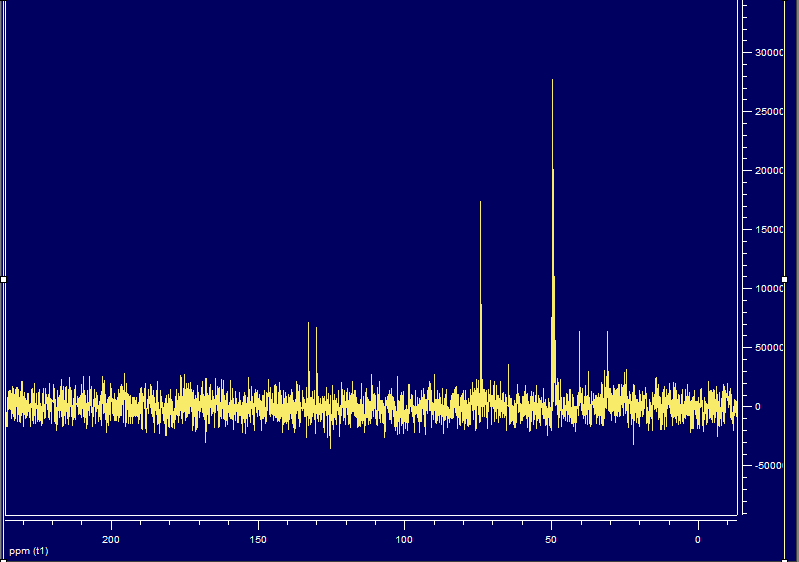Viewport: 799px width, 562px height.
Task: Click the '10000' intensity axis label
Action: click(769, 289)
